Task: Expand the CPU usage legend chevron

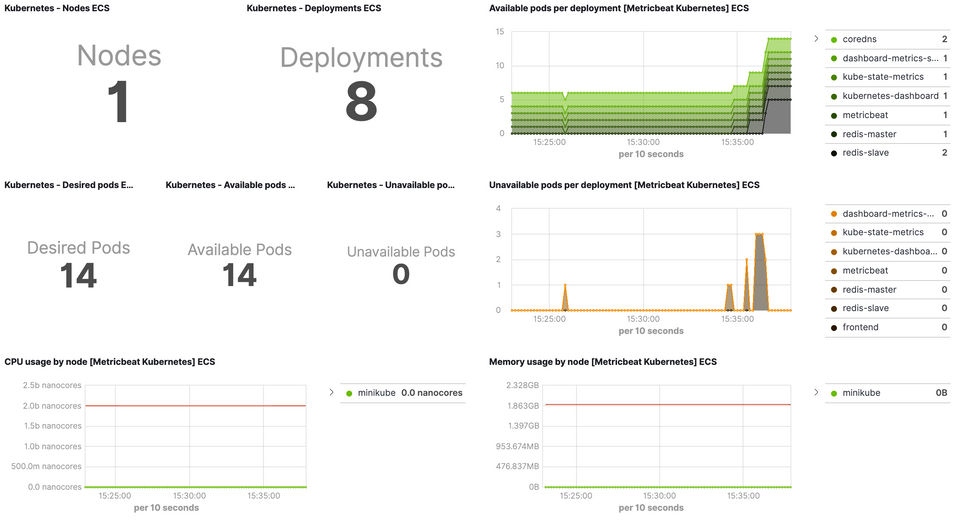Action: point(331,392)
